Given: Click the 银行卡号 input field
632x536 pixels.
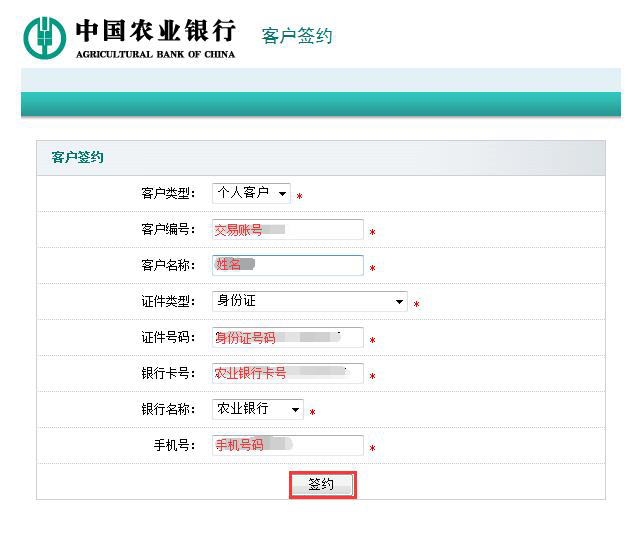Looking at the screenshot, I should [x=288, y=373].
